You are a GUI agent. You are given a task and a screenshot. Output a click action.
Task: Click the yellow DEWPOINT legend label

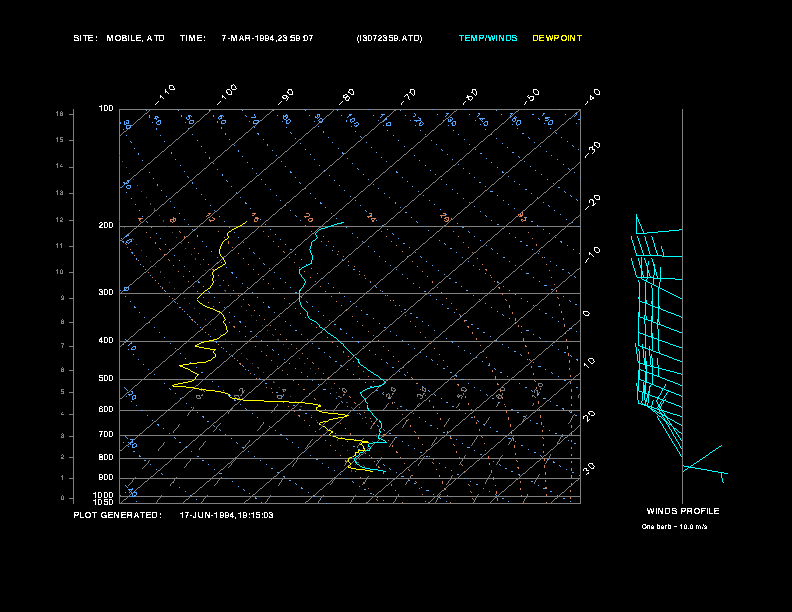(x=557, y=38)
